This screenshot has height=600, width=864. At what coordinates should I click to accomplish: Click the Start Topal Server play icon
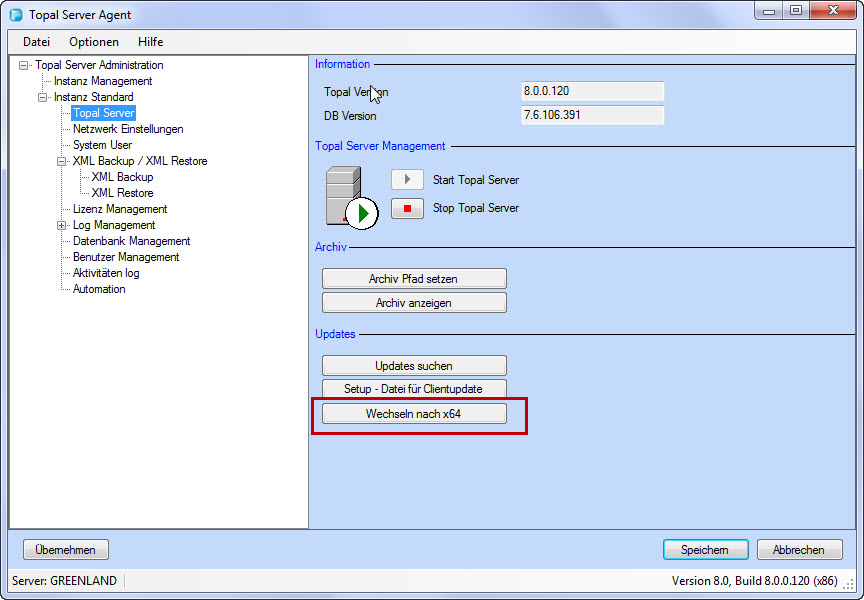click(407, 180)
